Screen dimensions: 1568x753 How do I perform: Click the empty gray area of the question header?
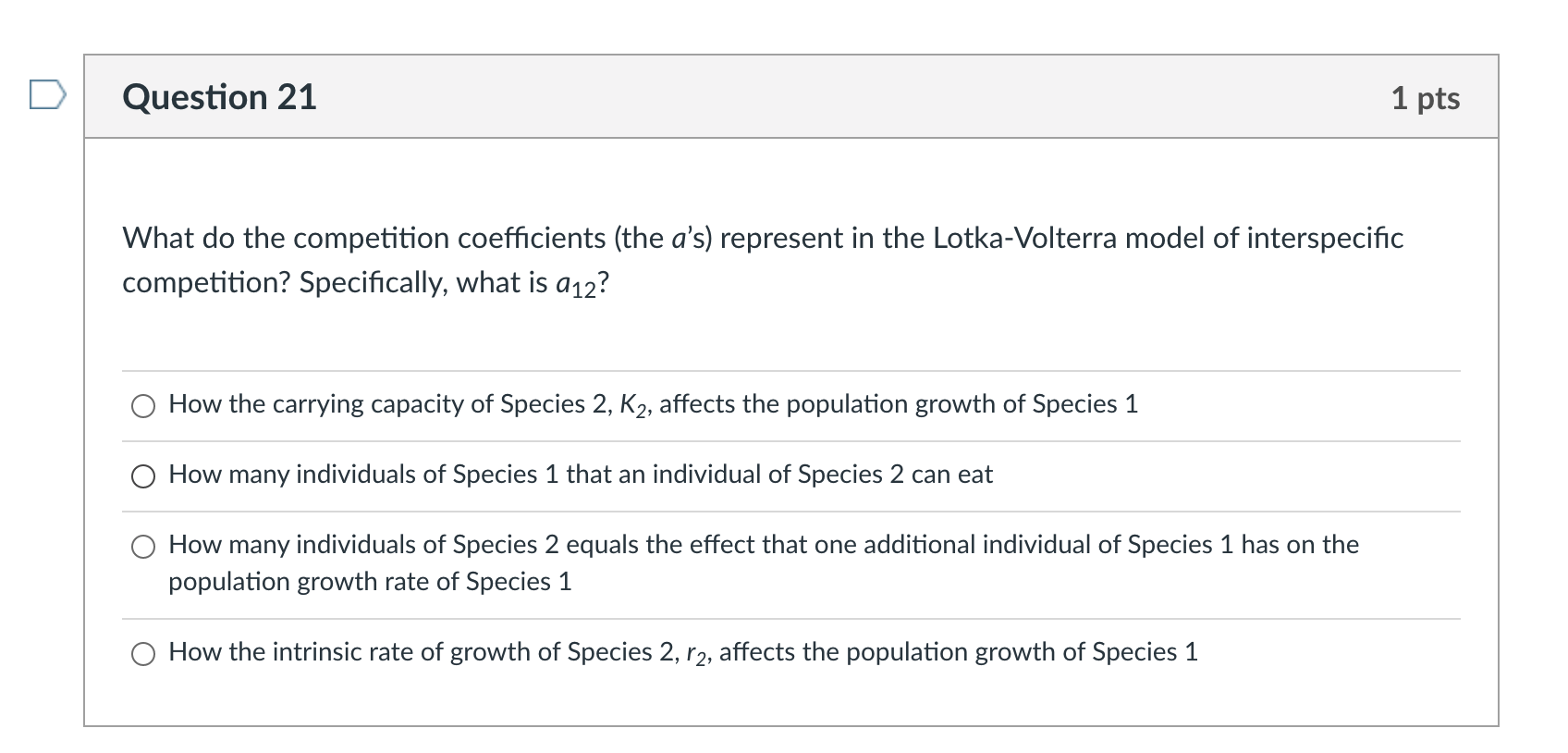pyautogui.click(x=832, y=97)
